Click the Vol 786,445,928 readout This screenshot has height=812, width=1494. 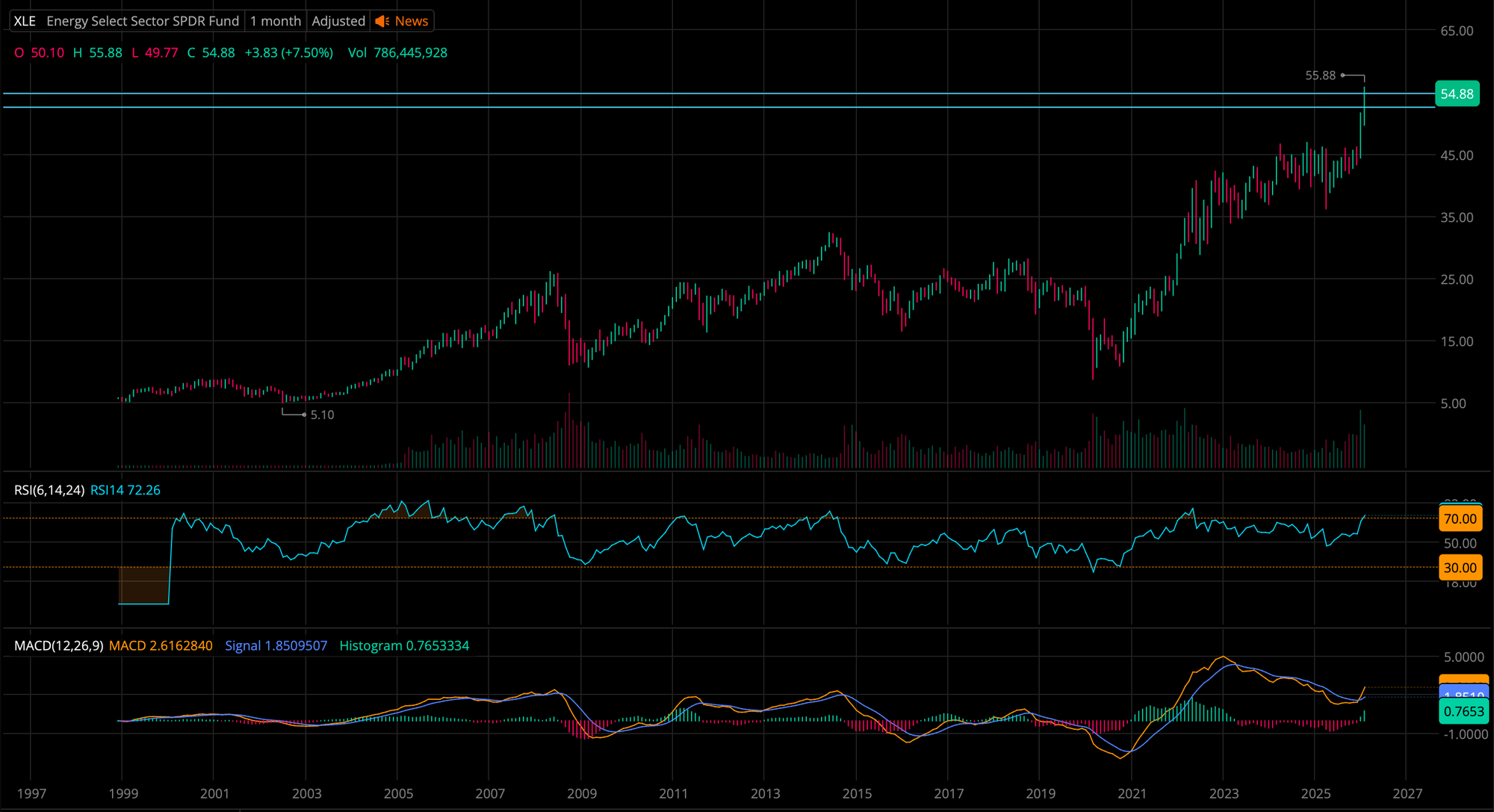coord(397,53)
